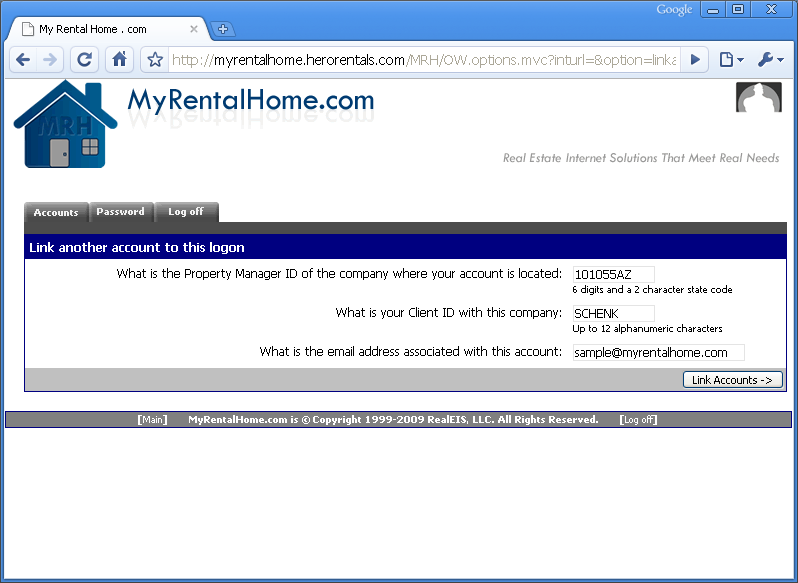The image size is (798, 583).
Task: Focus the Property Manager ID field
Action: pyautogui.click(x=613, y=275)
